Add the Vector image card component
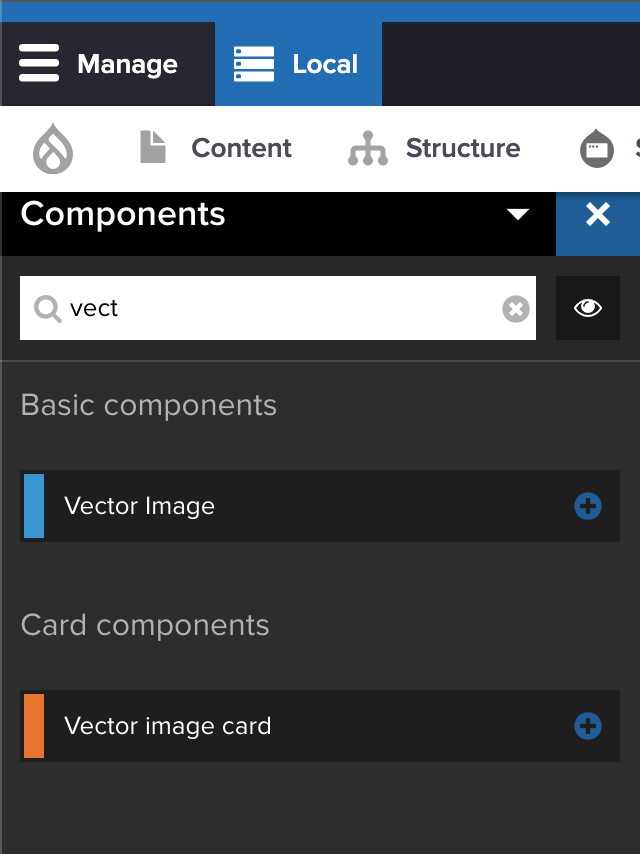Viewport: 640px width, 854px height. (588, 727)
